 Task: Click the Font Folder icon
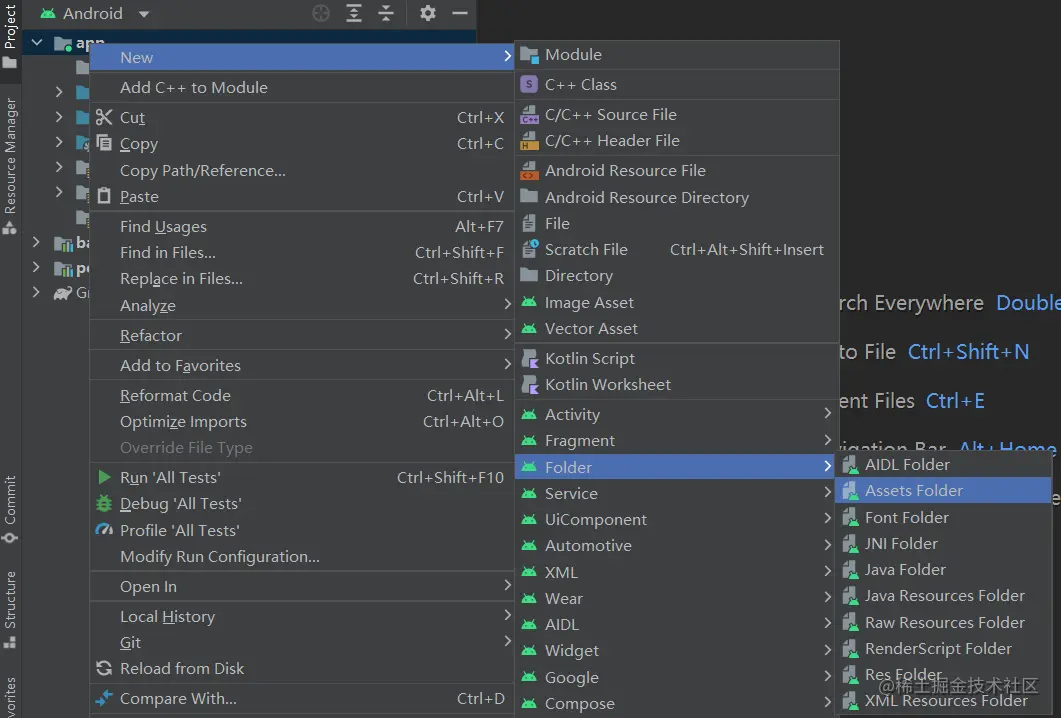pyautogui.click(x=850, y=518)
